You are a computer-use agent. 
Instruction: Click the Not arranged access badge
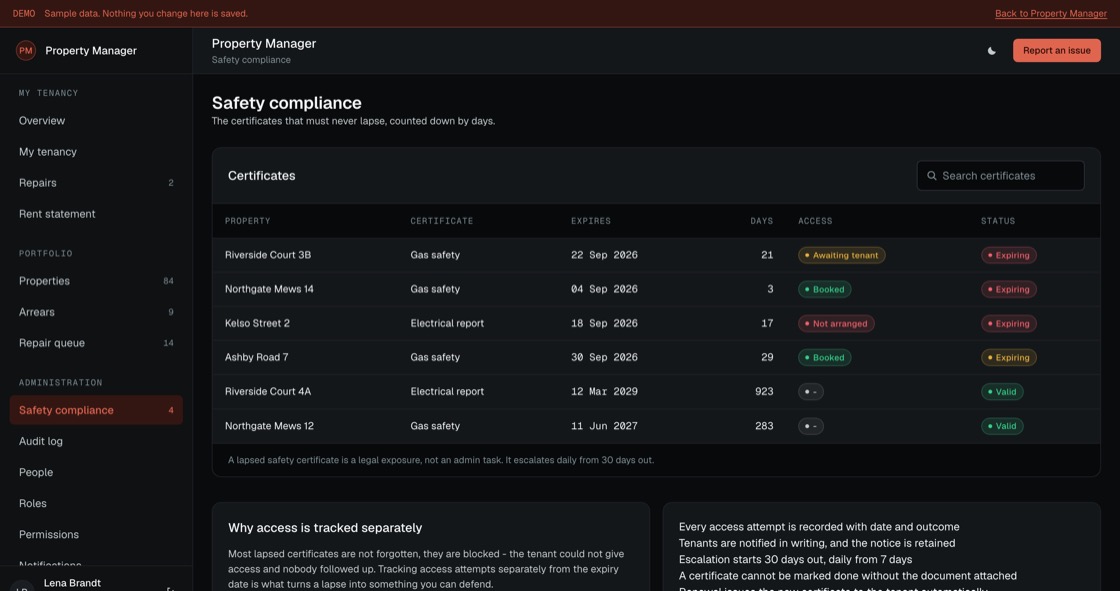click(836, 324)
